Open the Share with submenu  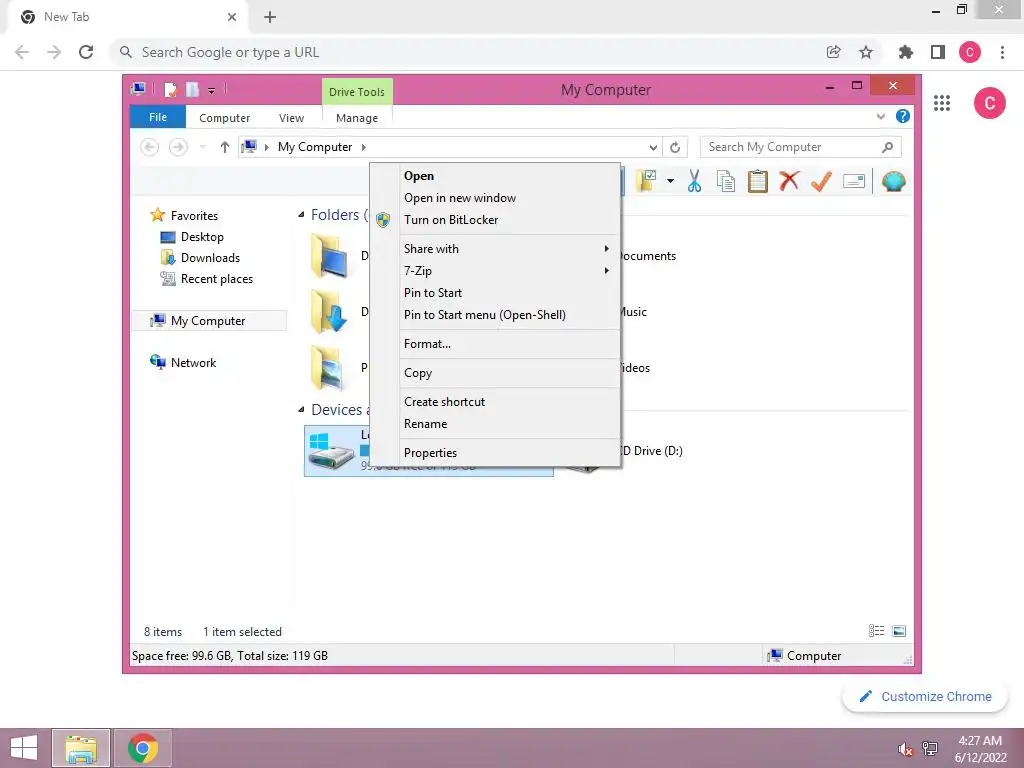click(x=509, y=249)
